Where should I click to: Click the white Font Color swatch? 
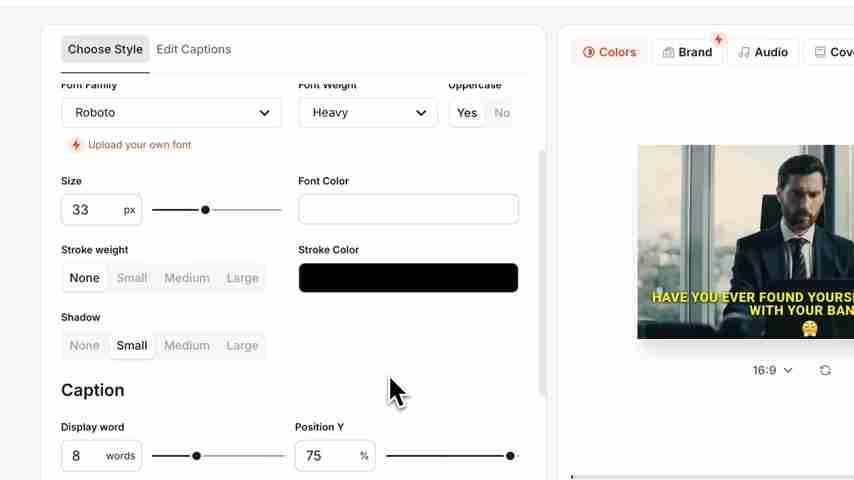tap(408, 209)
